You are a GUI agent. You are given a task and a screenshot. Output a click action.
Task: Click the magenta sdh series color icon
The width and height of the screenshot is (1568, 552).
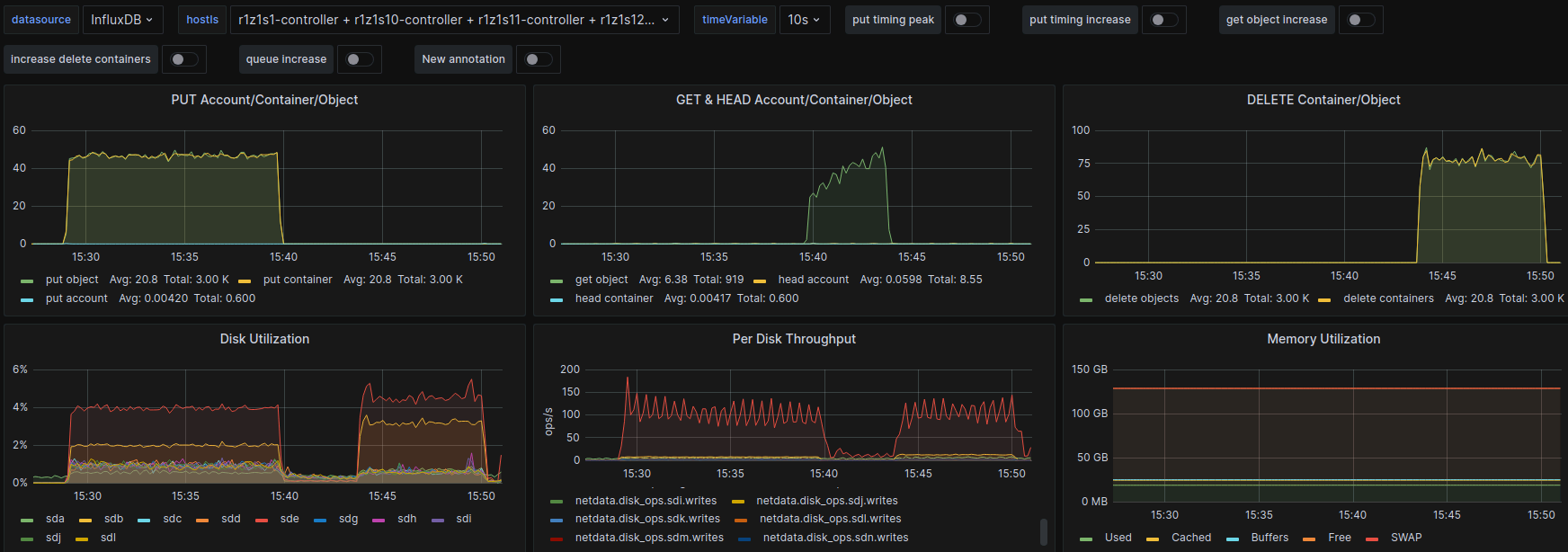pos(379,520)
